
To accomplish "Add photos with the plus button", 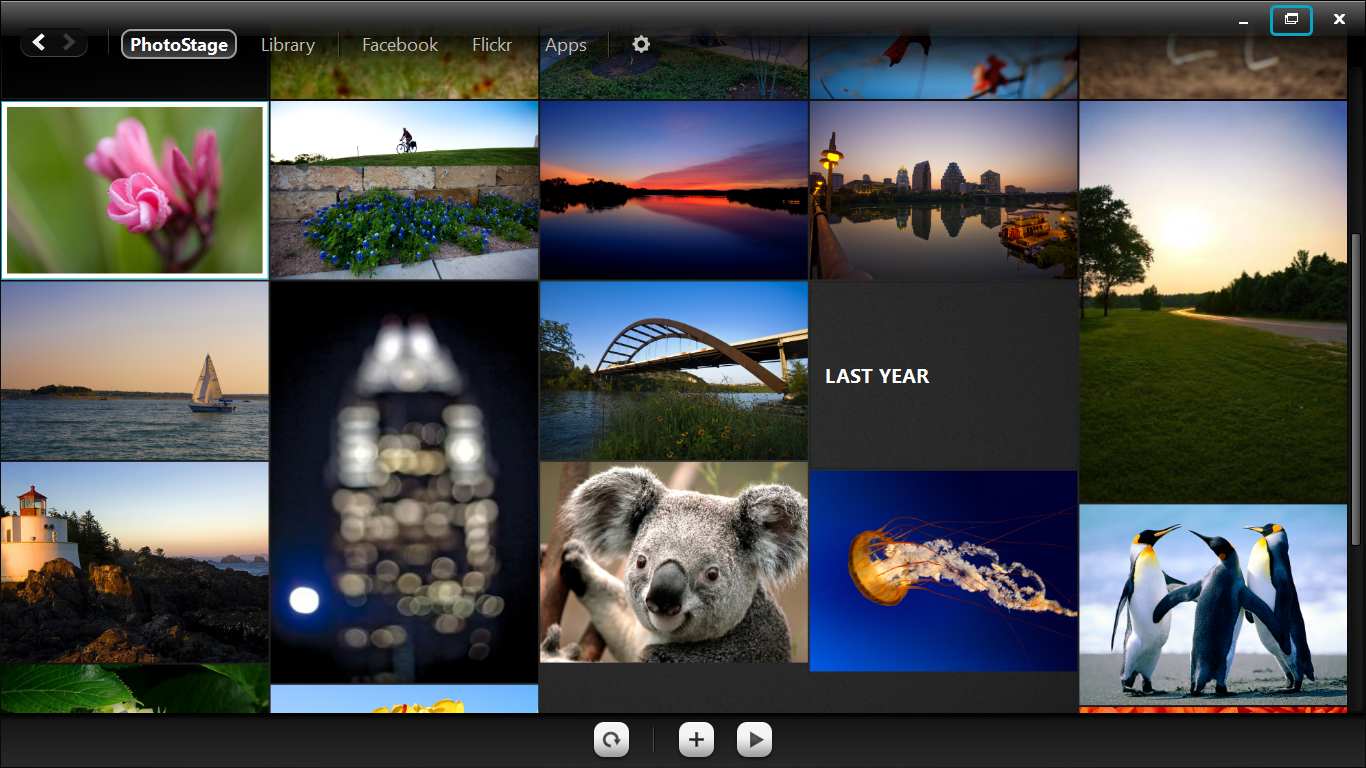I will pyautogui.click(x=696, y=740).
